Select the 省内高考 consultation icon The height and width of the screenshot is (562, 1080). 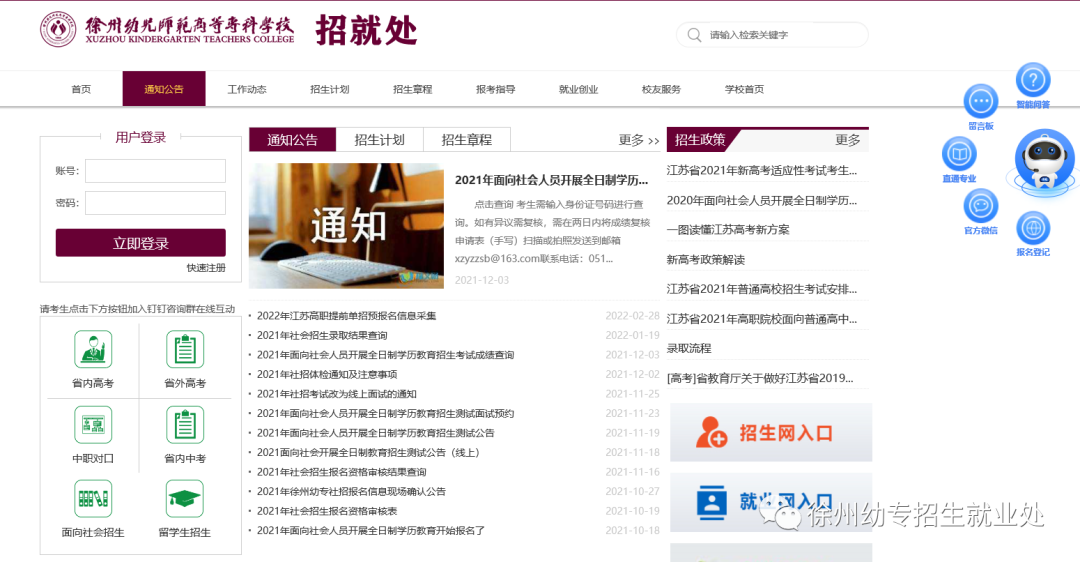tap(93, 350)
